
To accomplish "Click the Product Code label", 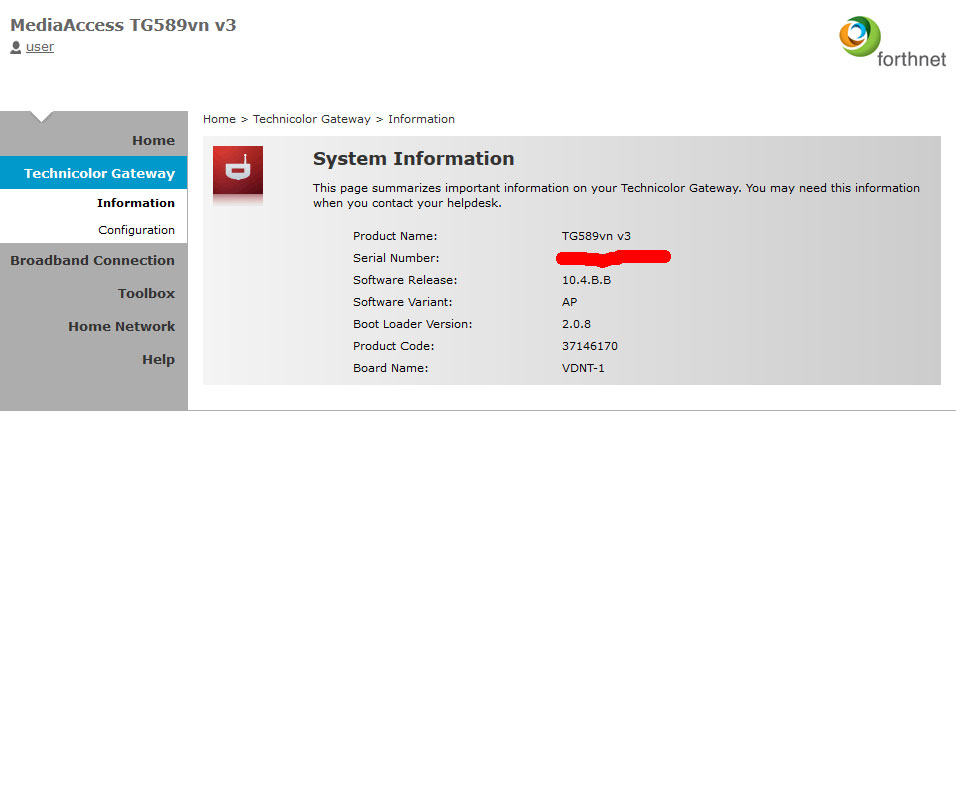I will [394, 346].
